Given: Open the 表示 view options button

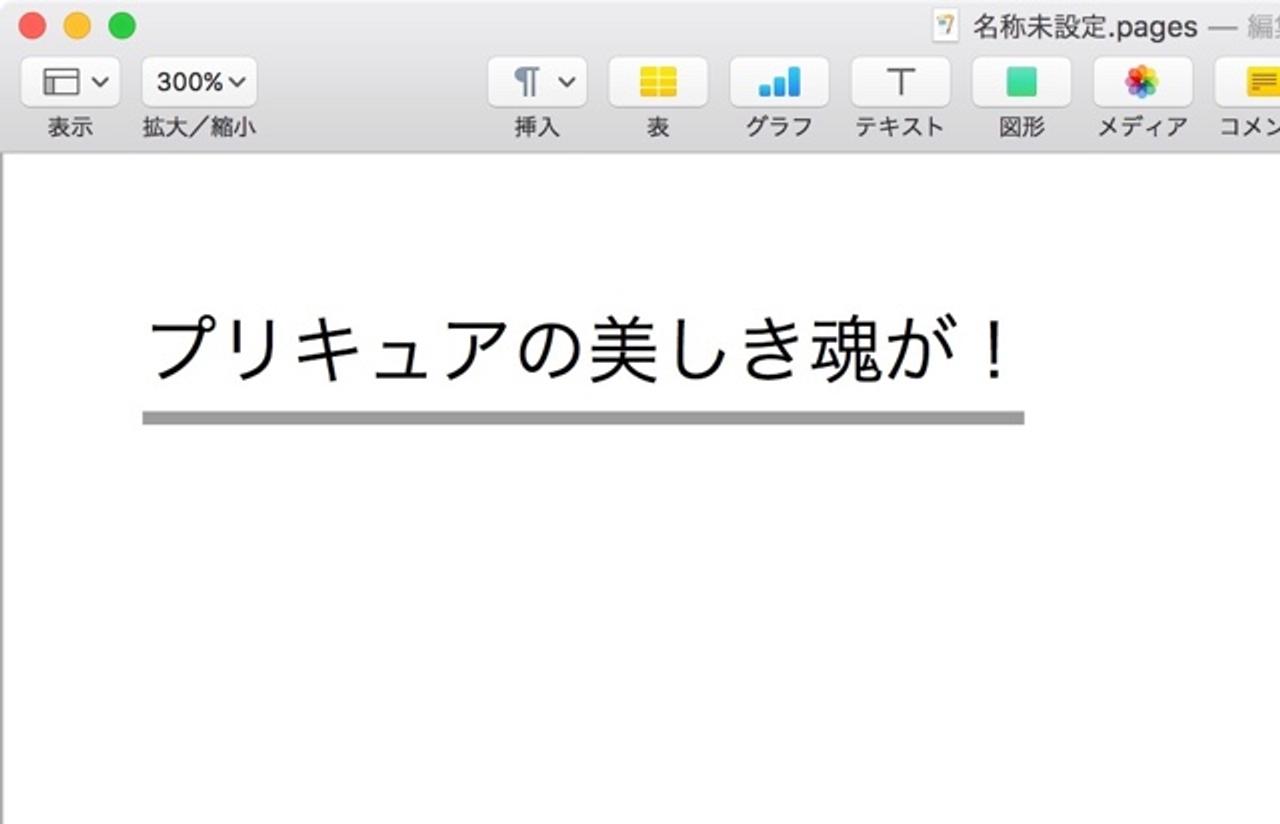Looking at the screenshot, I should 70,82.
